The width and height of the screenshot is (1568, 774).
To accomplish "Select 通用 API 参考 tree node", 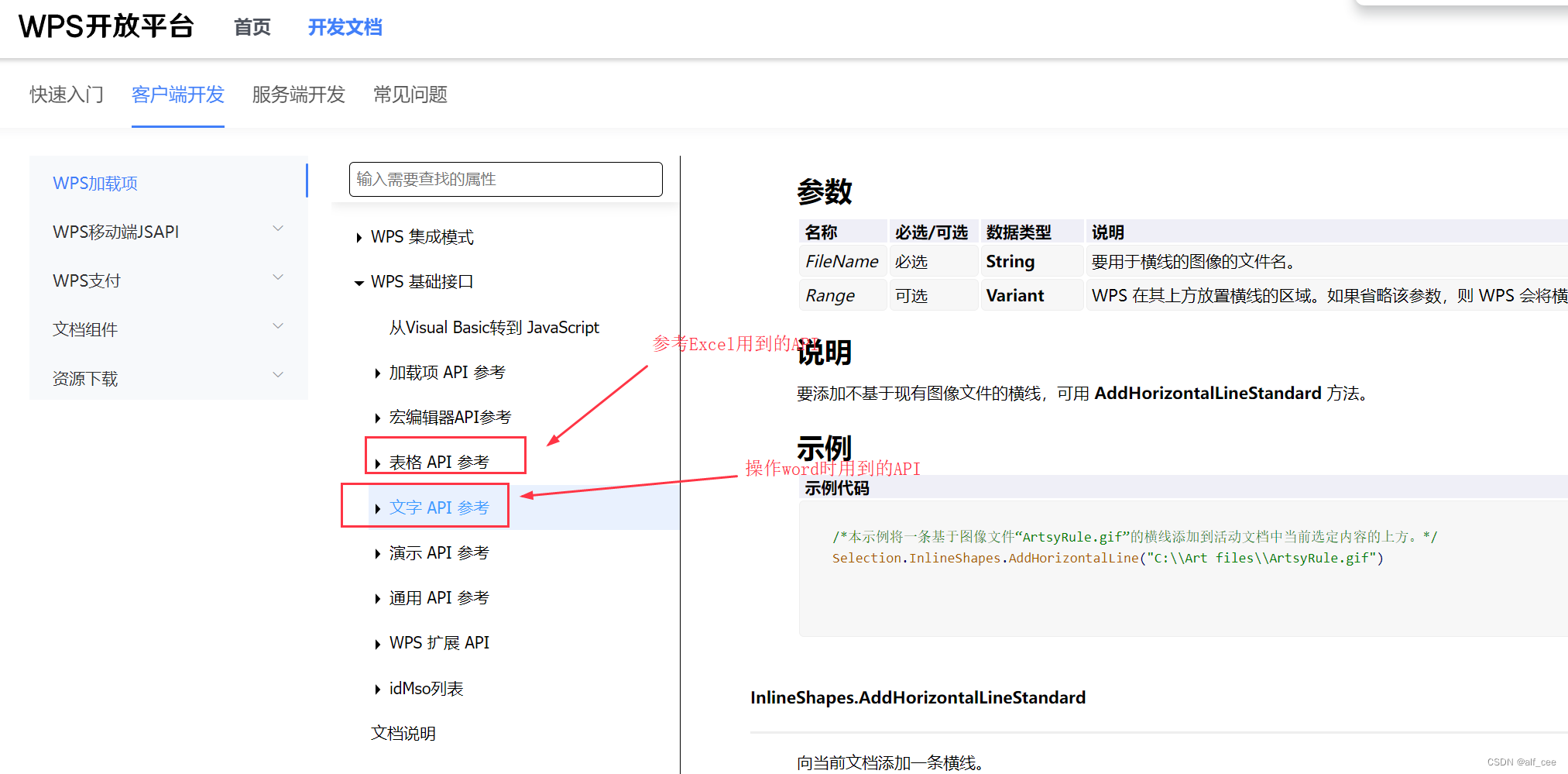I will (439, 598).
